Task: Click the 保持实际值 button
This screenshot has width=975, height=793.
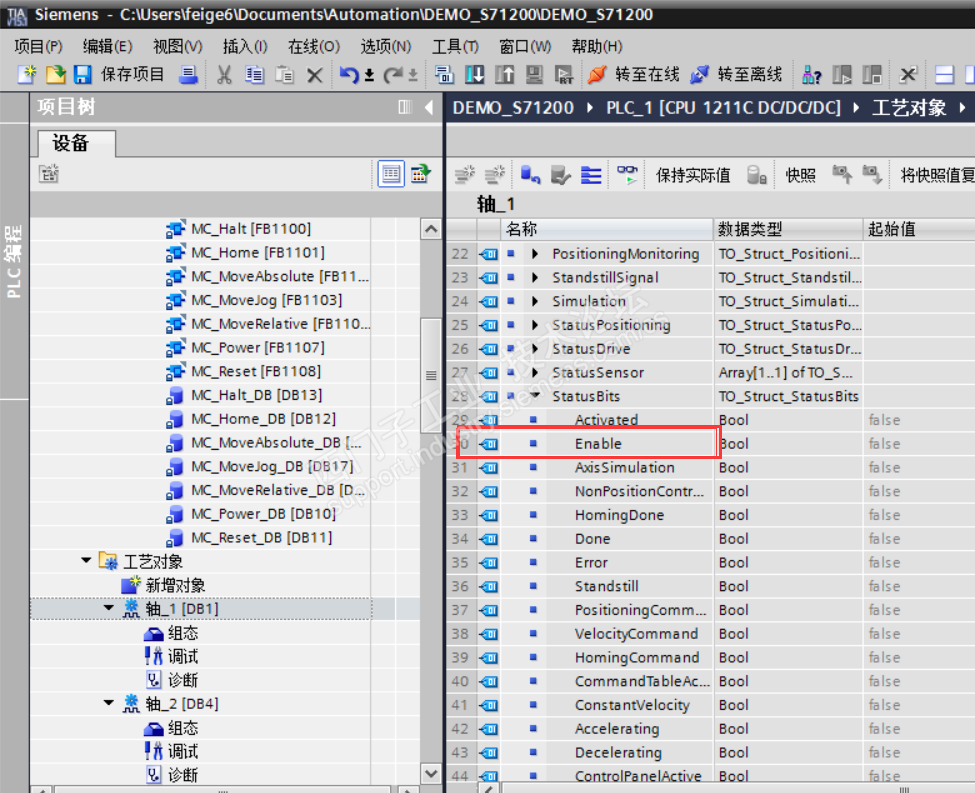Action: pyautogui.click(x=693, y=175)
